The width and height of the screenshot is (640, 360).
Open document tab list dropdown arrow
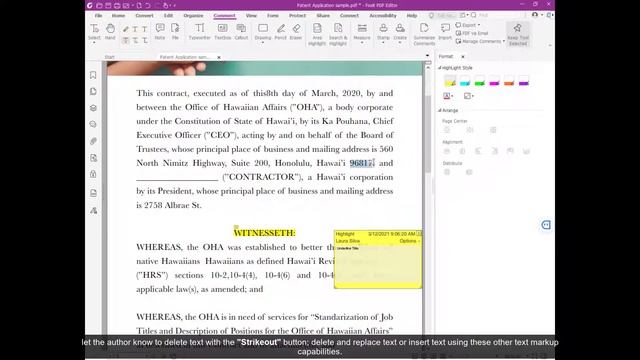coord(427,56)
